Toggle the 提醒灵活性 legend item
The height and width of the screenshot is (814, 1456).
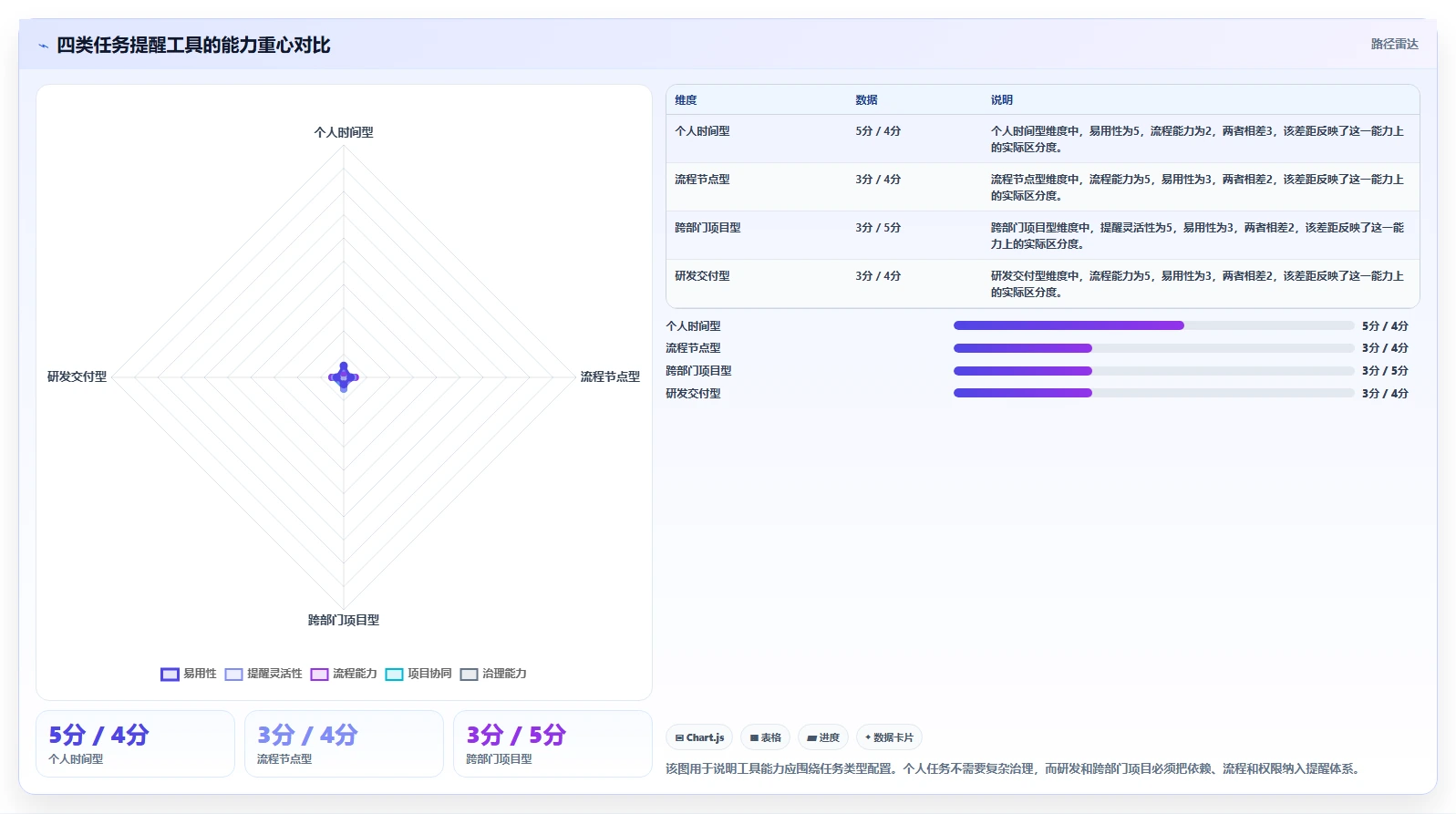[x=263, y=674]
